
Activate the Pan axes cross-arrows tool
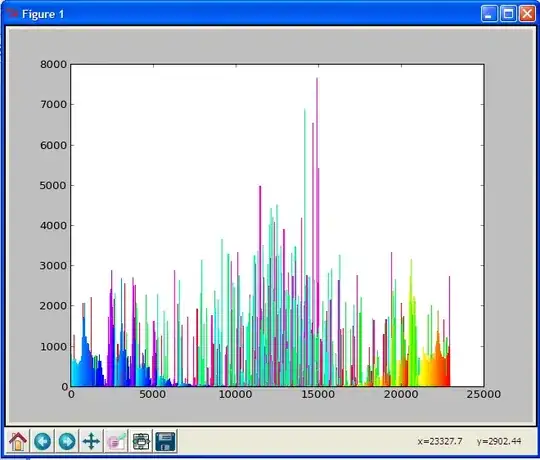[x=91, y=441]
